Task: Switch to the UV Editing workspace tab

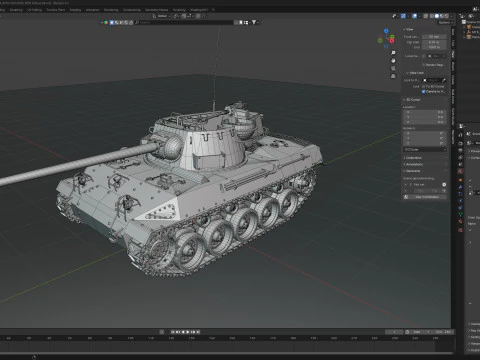Action: tap(34, 10)
